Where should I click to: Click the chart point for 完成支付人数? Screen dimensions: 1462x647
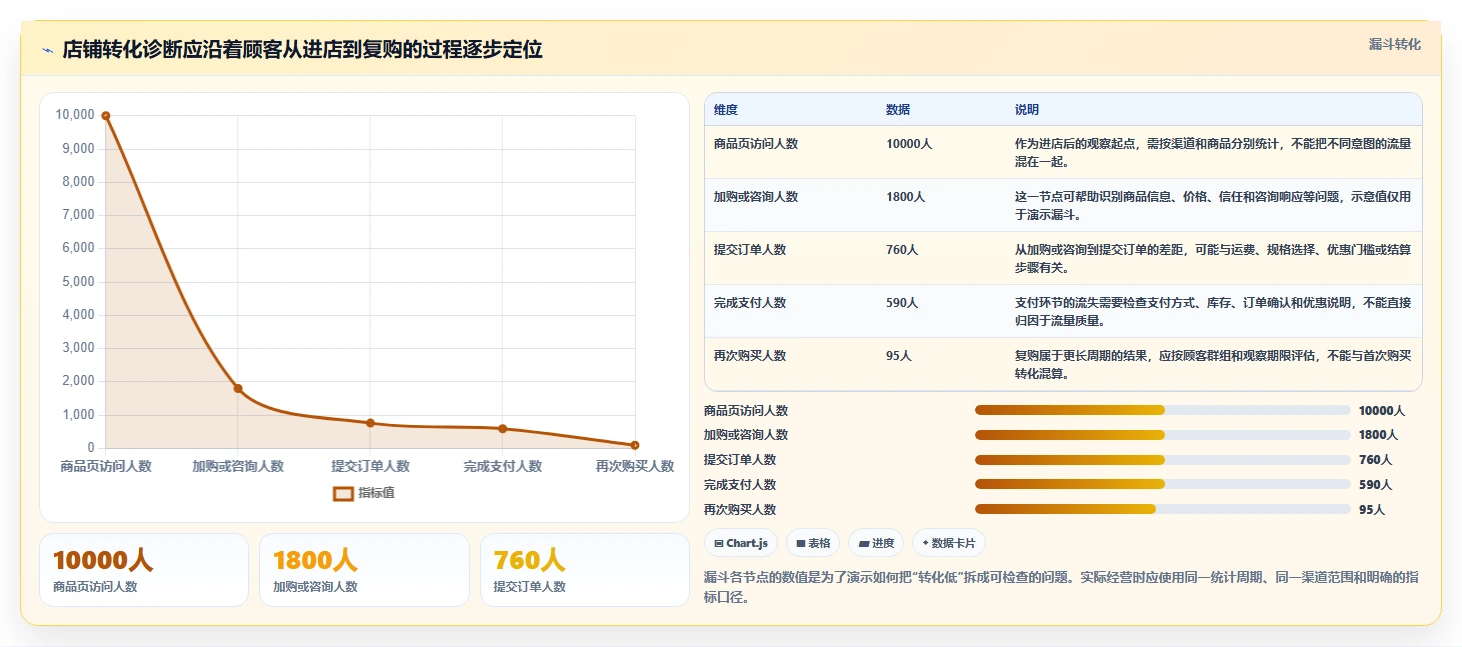tap(503, 429)
